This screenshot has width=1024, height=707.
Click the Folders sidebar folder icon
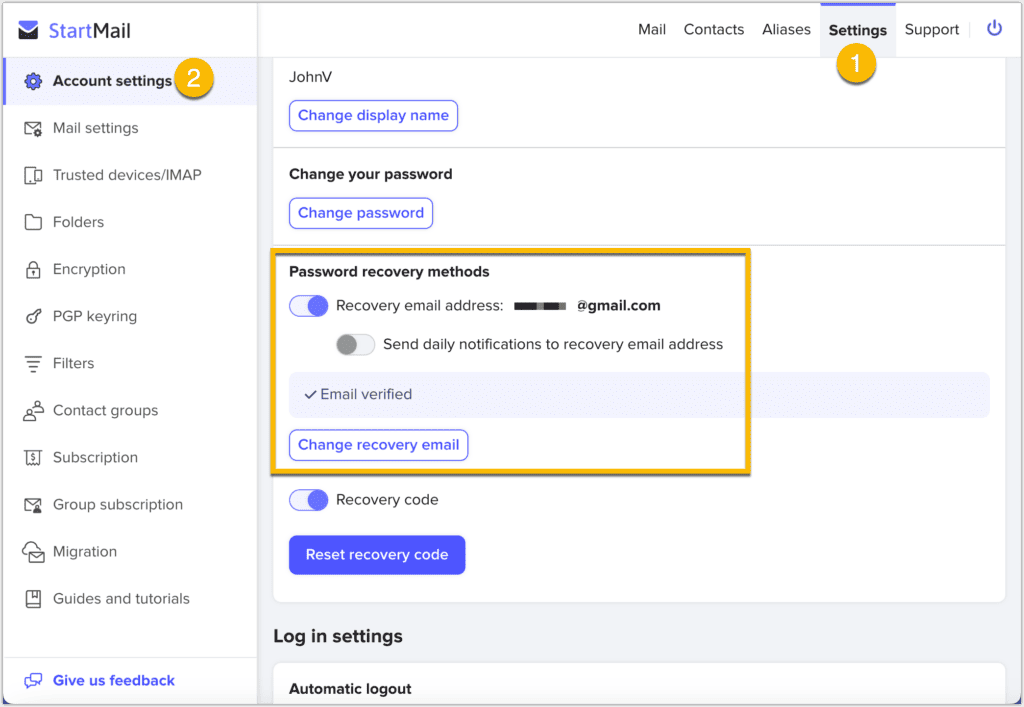tap(33, 222)
